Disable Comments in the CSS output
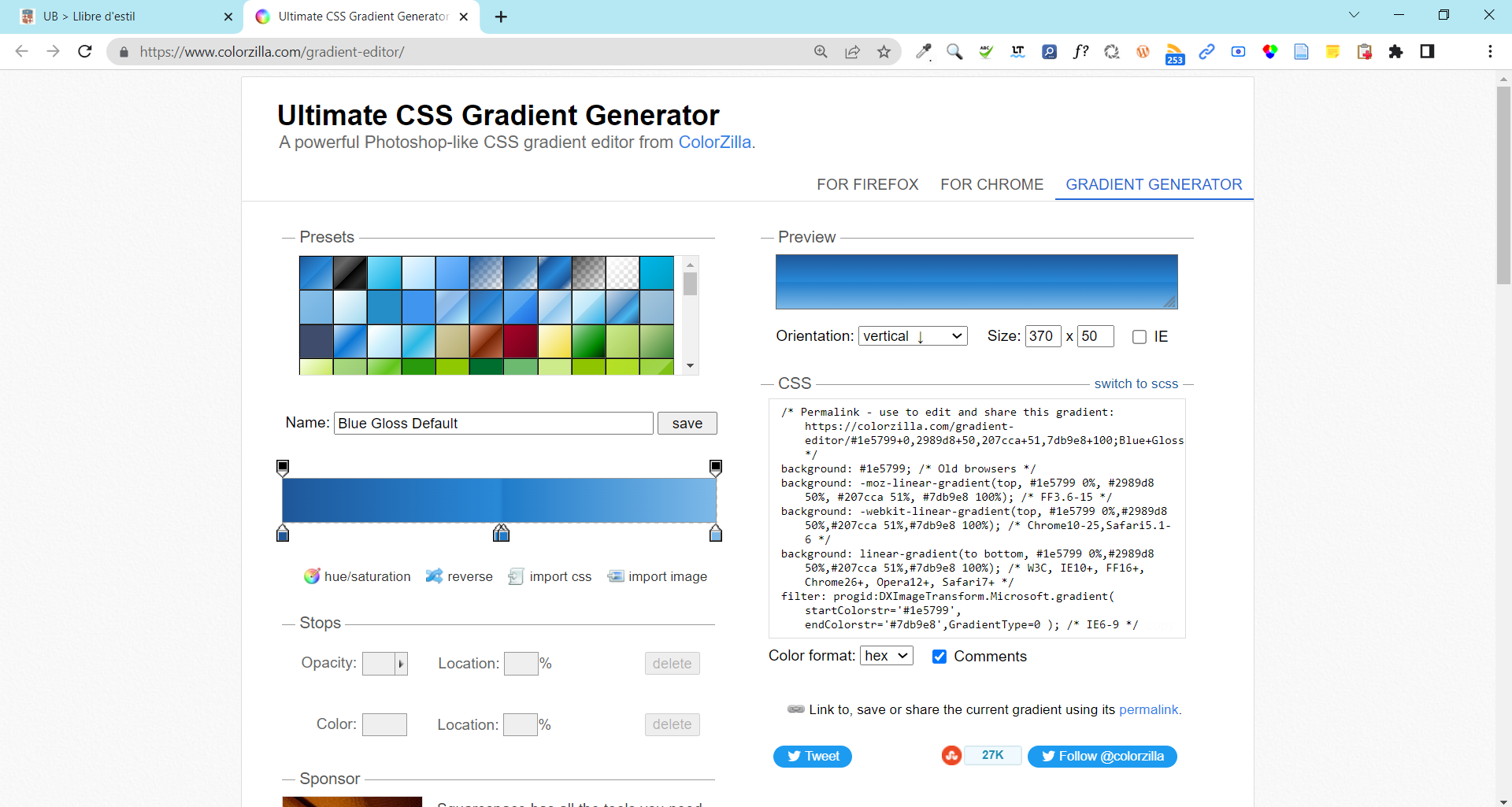 tap(939, 656)
